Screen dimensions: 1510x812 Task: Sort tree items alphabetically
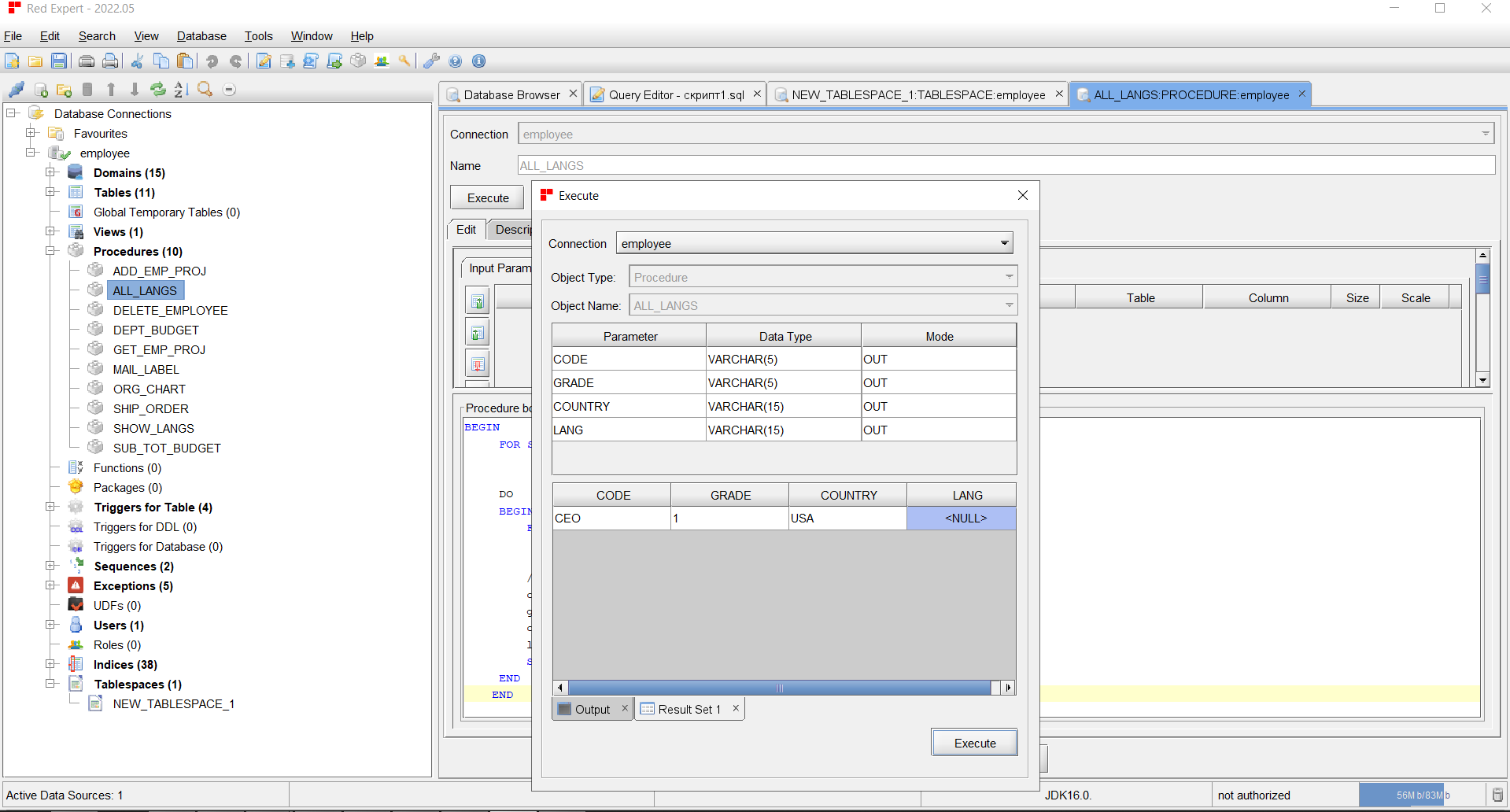179,89
